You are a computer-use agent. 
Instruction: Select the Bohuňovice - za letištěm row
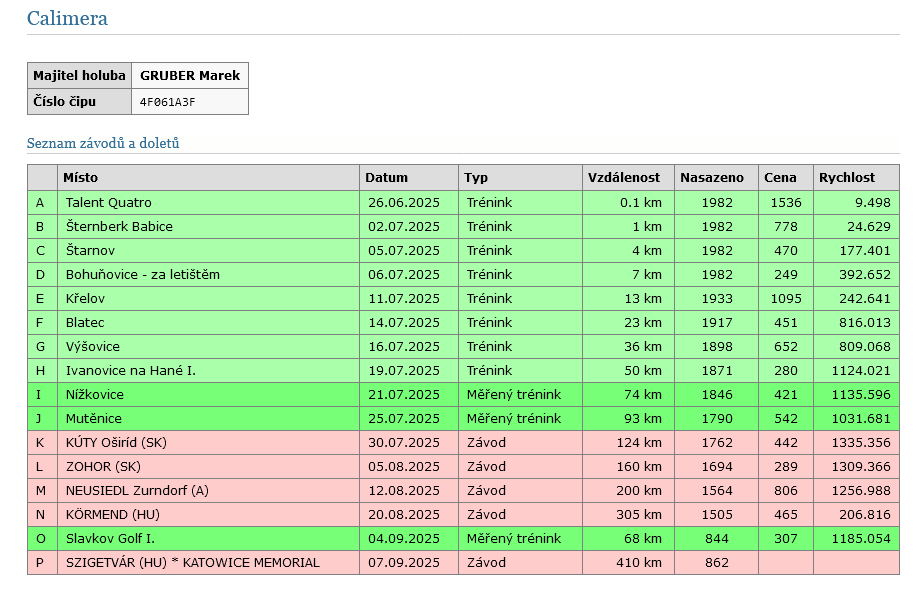(142, 275)
